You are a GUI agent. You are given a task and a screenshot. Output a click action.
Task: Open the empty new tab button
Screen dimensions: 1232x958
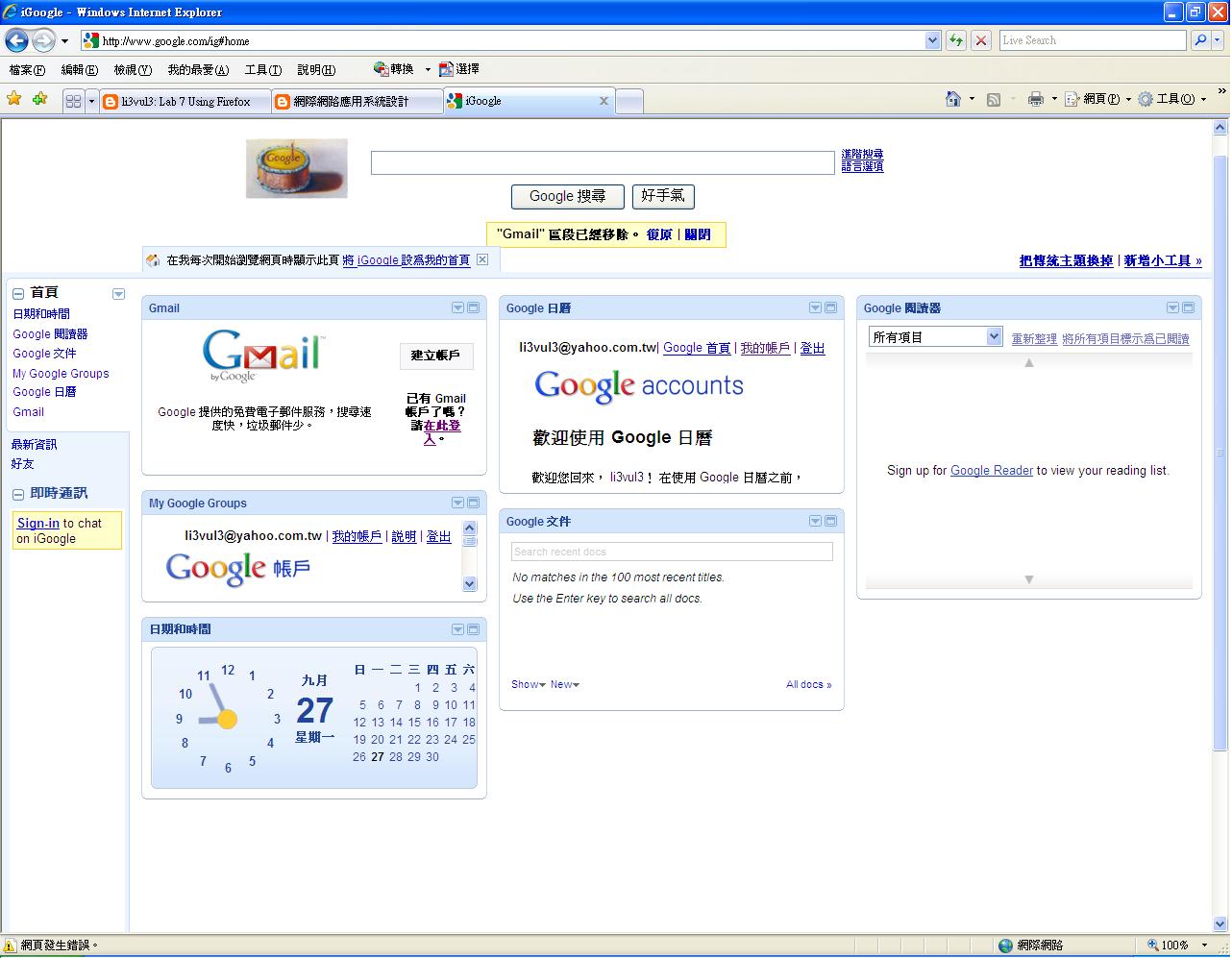click(x=628, y=102)
